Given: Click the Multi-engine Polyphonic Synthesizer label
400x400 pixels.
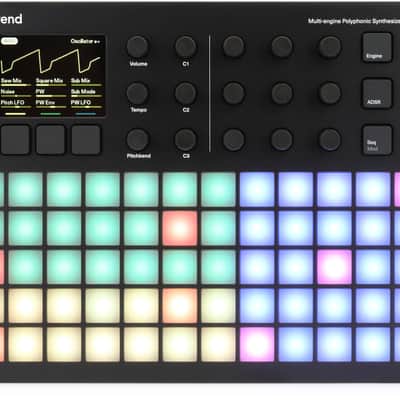Looking at the screenshot, I should (354, 21).
